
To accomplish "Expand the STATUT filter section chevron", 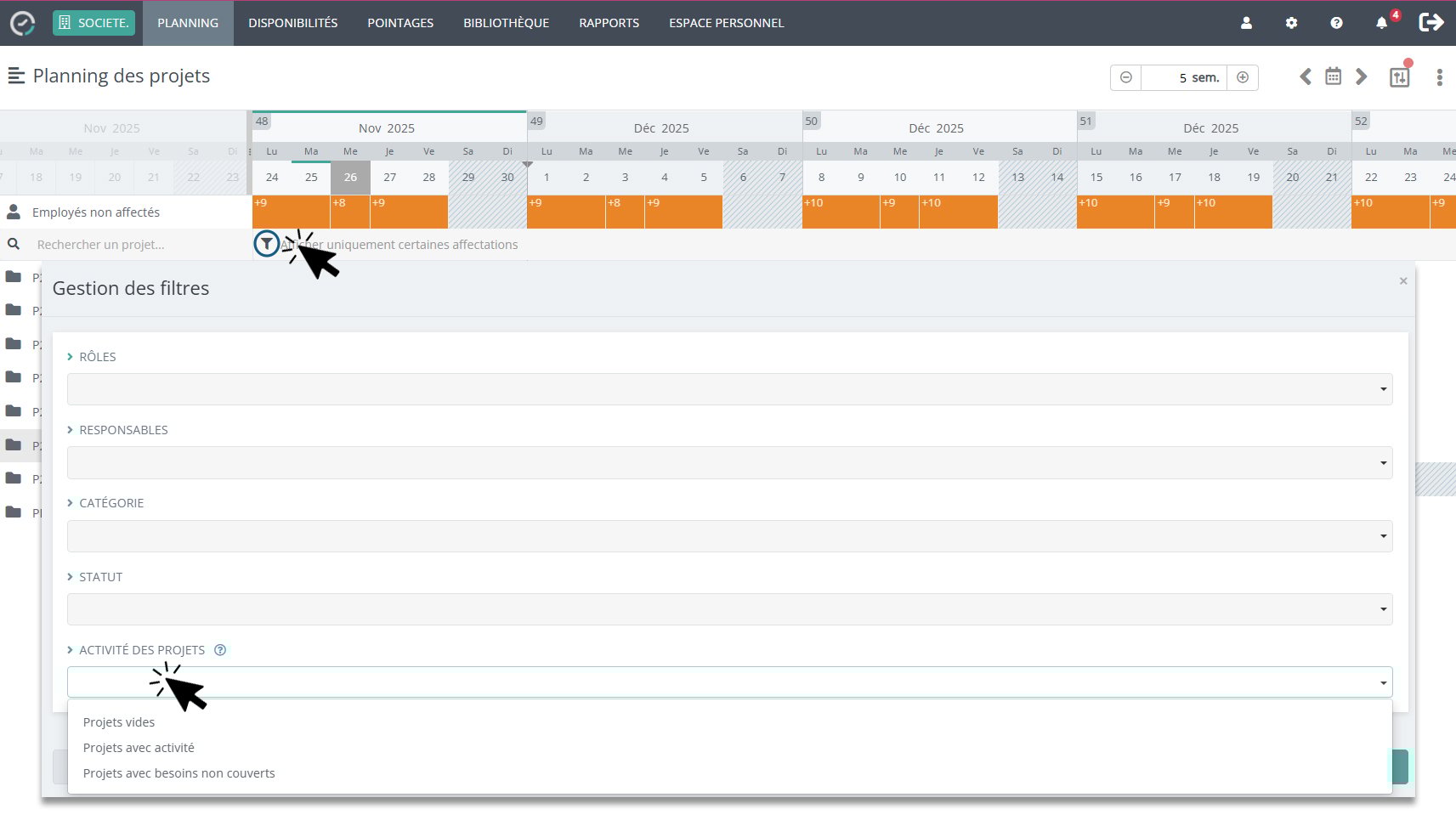I will point(71,577).
